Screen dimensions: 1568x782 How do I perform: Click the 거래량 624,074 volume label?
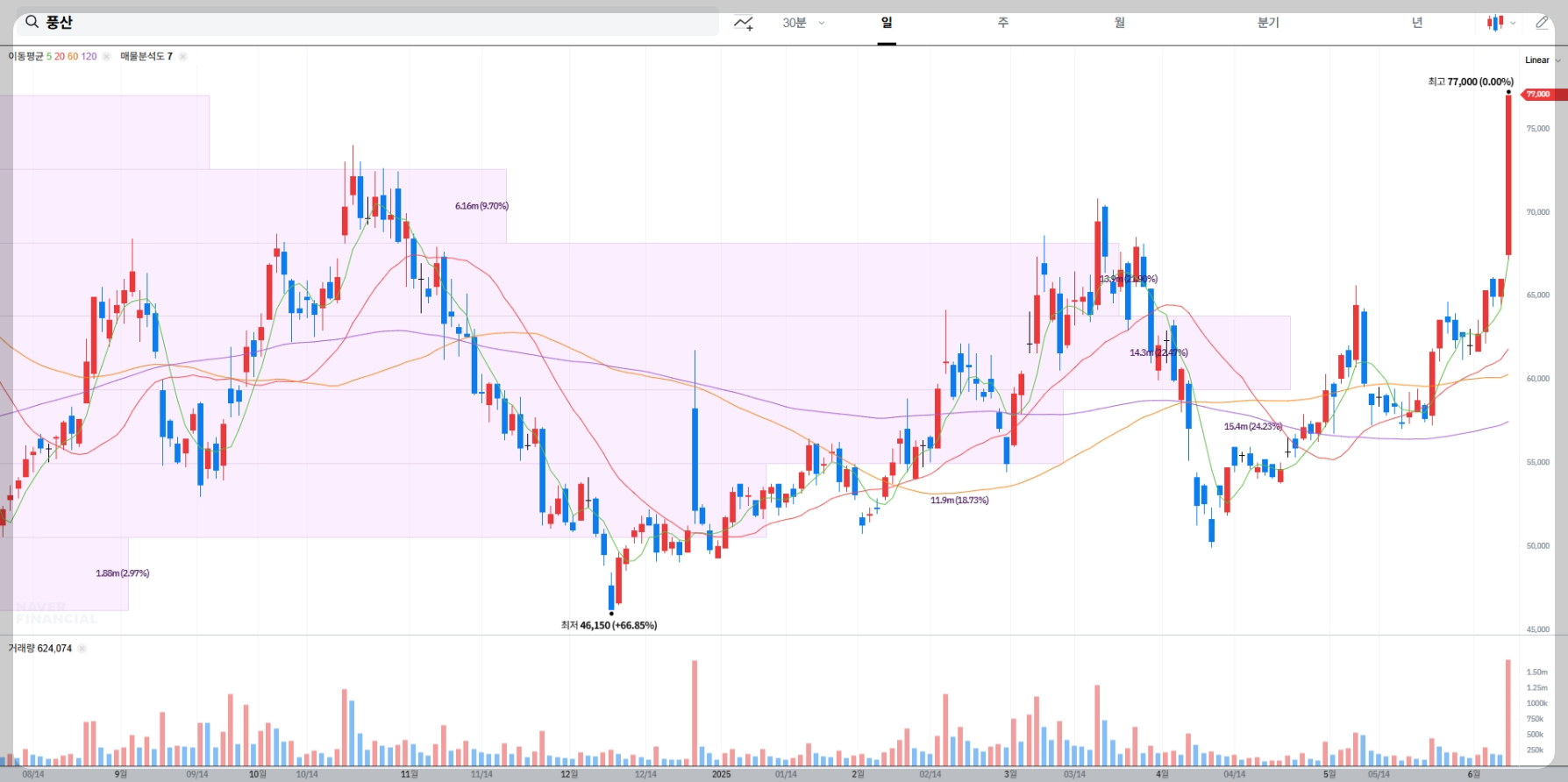tap(40, 649)
